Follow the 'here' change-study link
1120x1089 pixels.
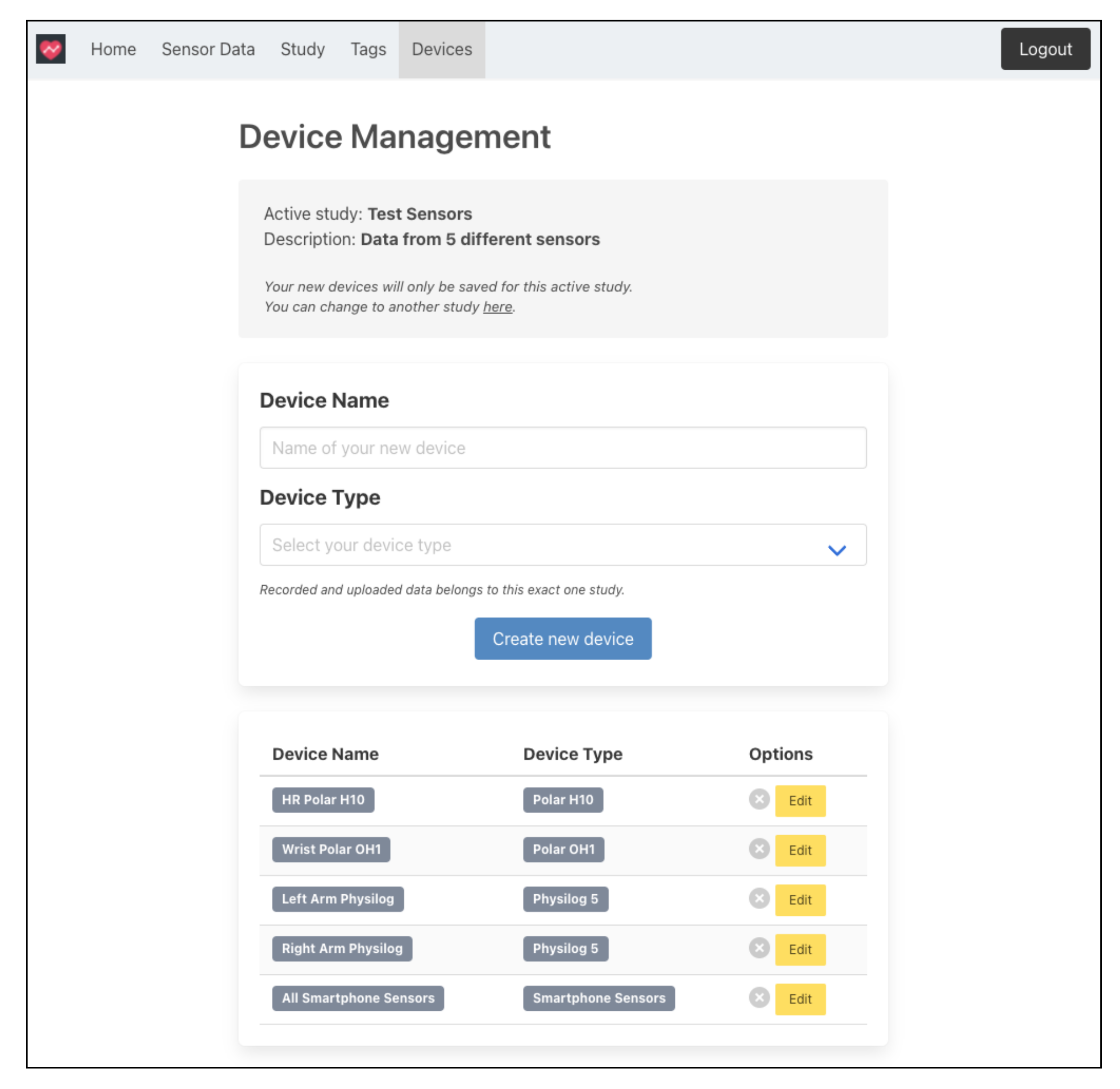[x=497, y=307]
